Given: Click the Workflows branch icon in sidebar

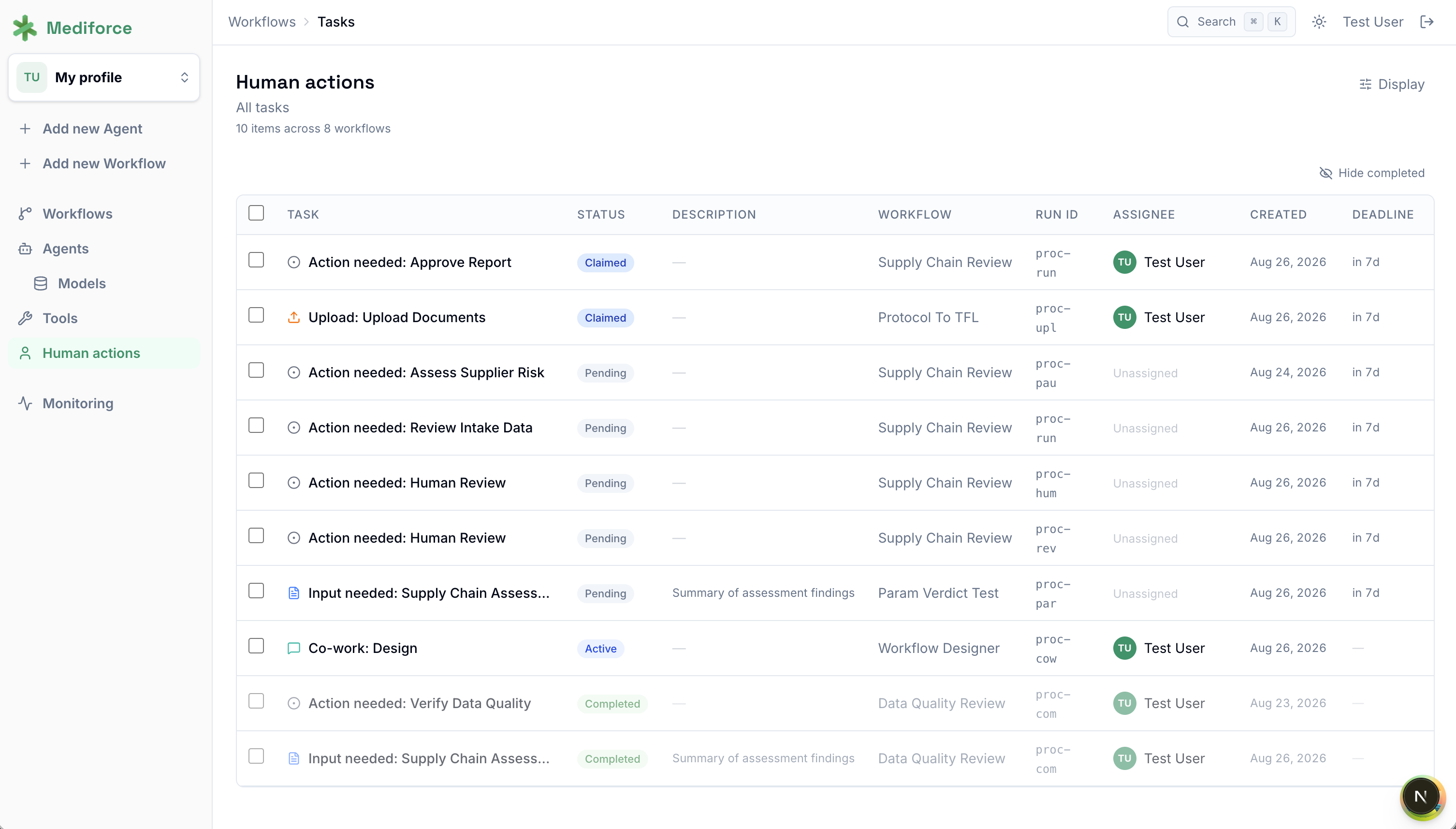Looking at the screenshot, I should (25, 213).
